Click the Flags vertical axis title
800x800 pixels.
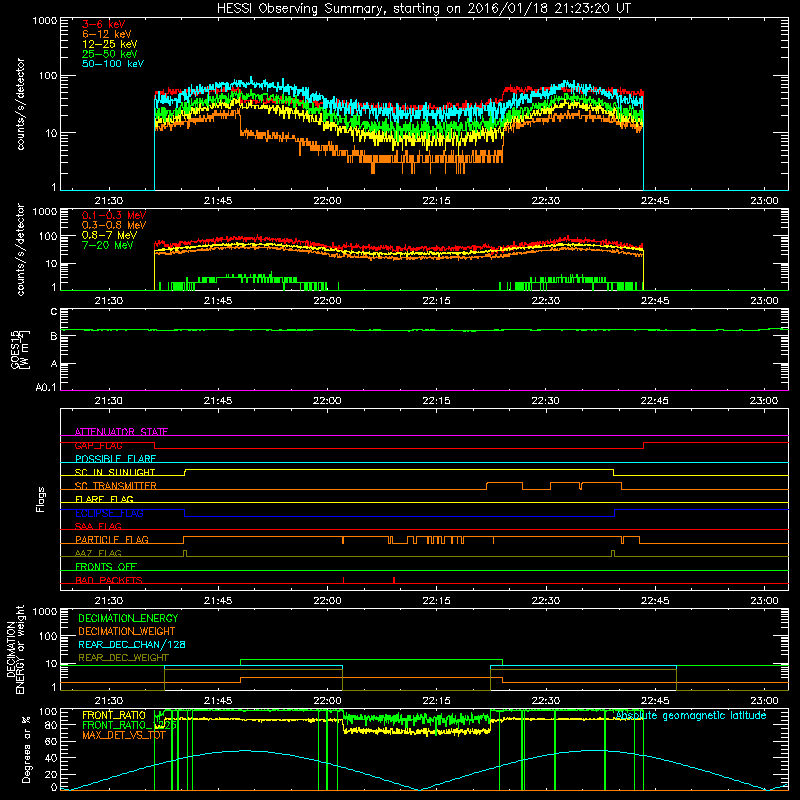pos(41,500)
